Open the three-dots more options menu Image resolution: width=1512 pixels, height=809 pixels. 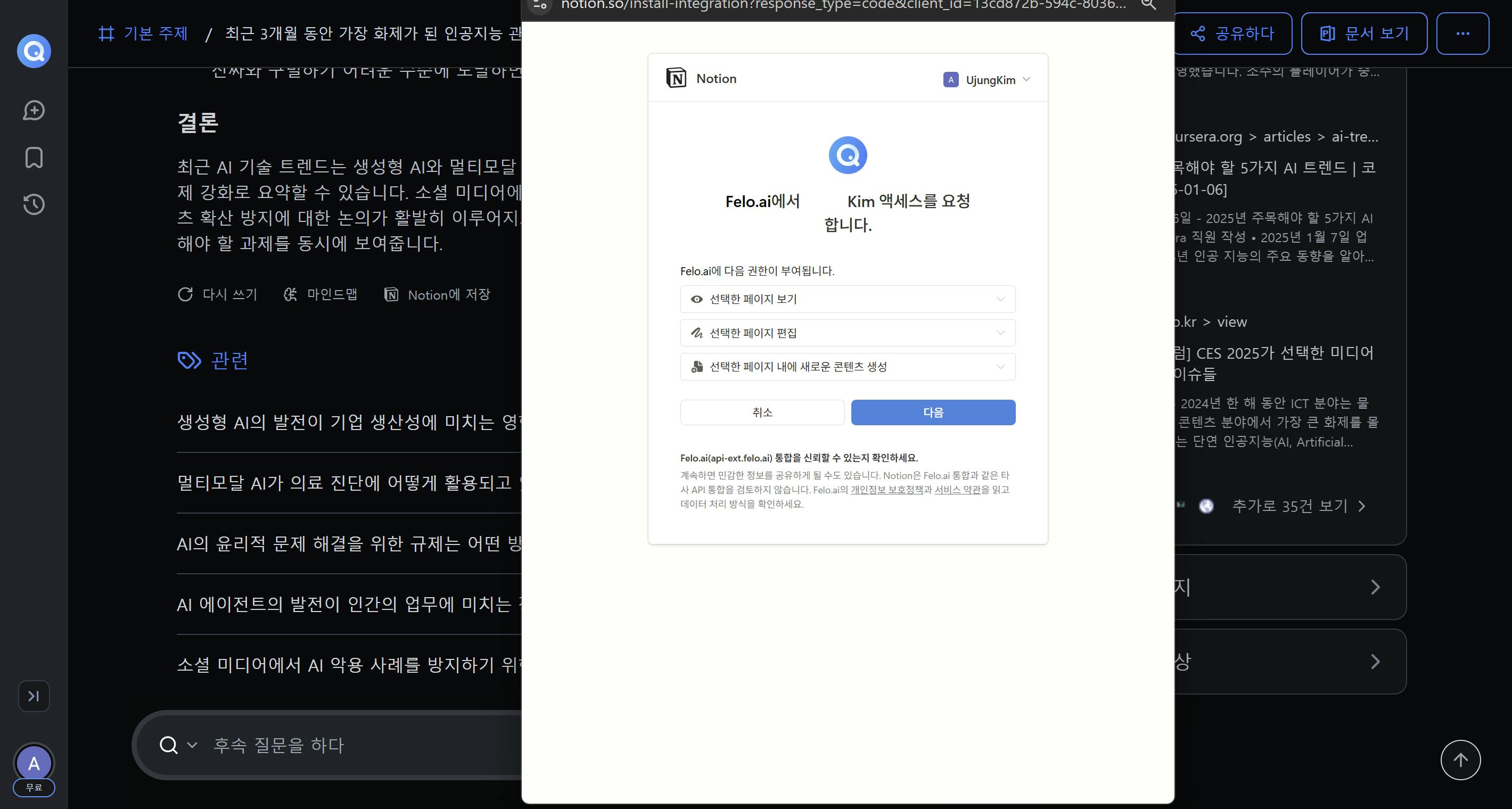(x=1462, y=34)
